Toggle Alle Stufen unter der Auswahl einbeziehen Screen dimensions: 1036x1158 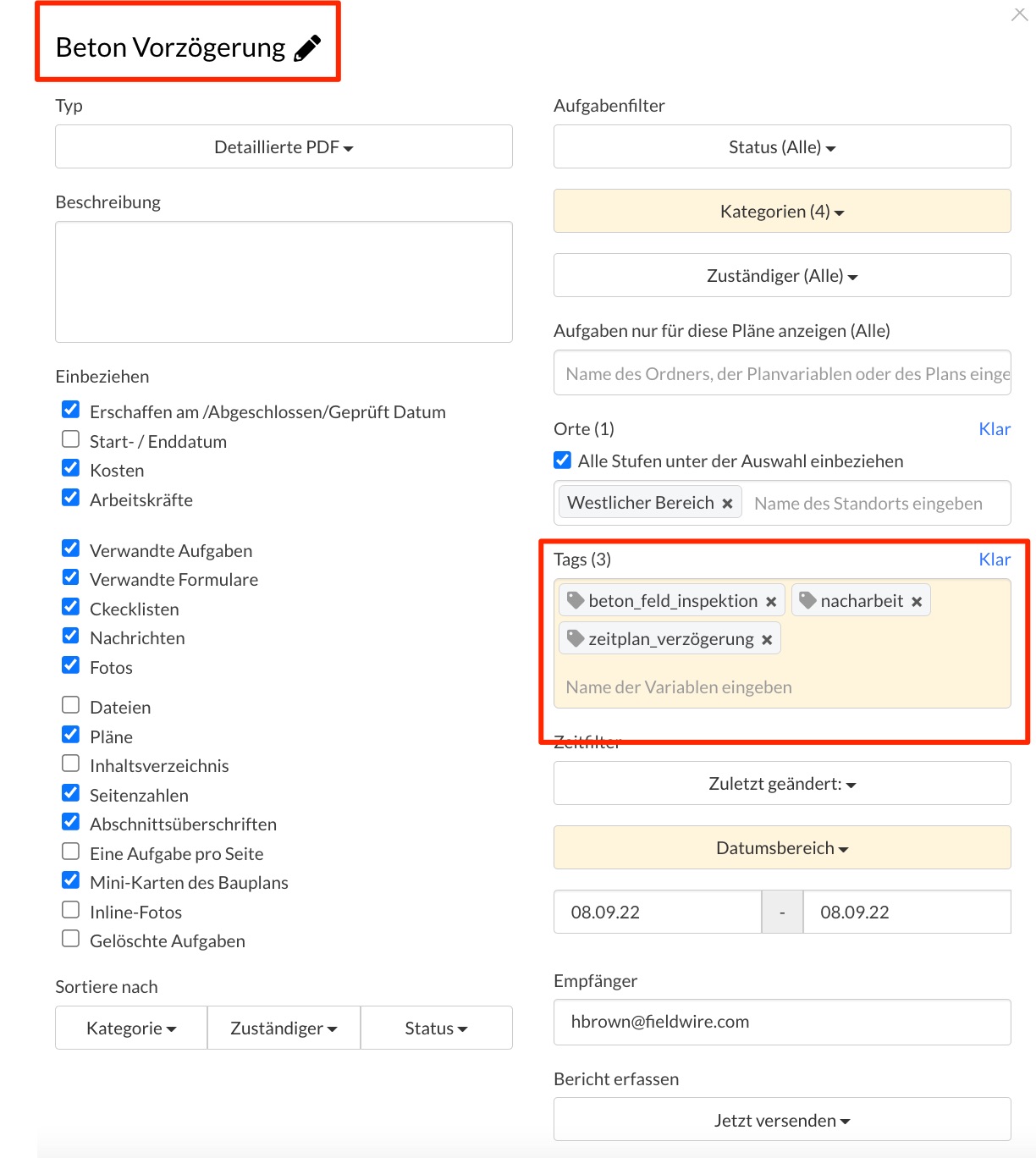pos(562,460)
